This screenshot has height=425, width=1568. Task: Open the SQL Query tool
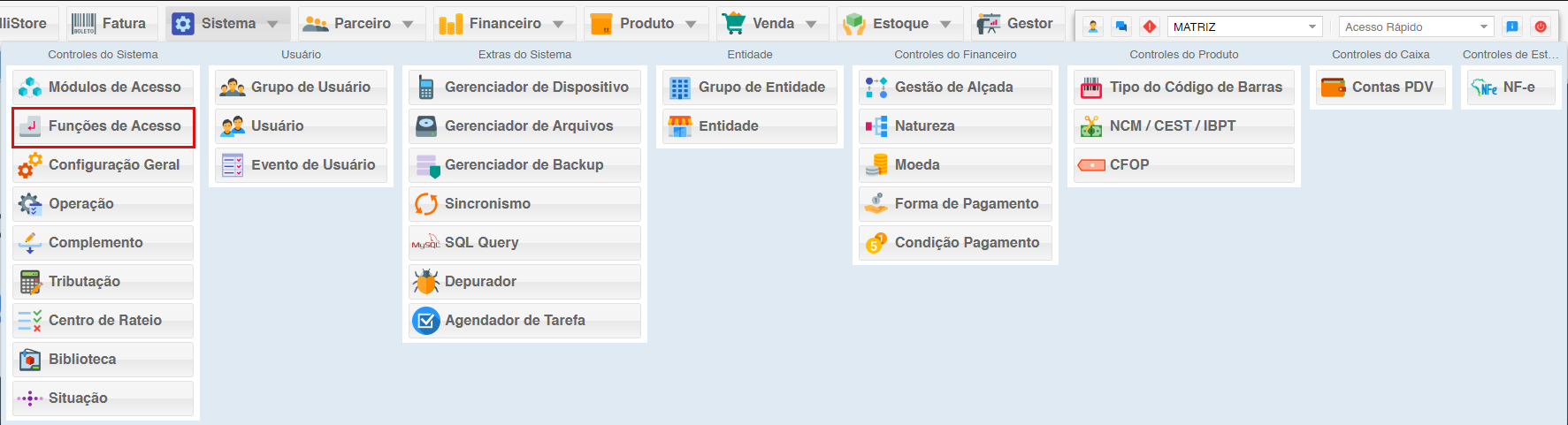click(x=524, y=243)
